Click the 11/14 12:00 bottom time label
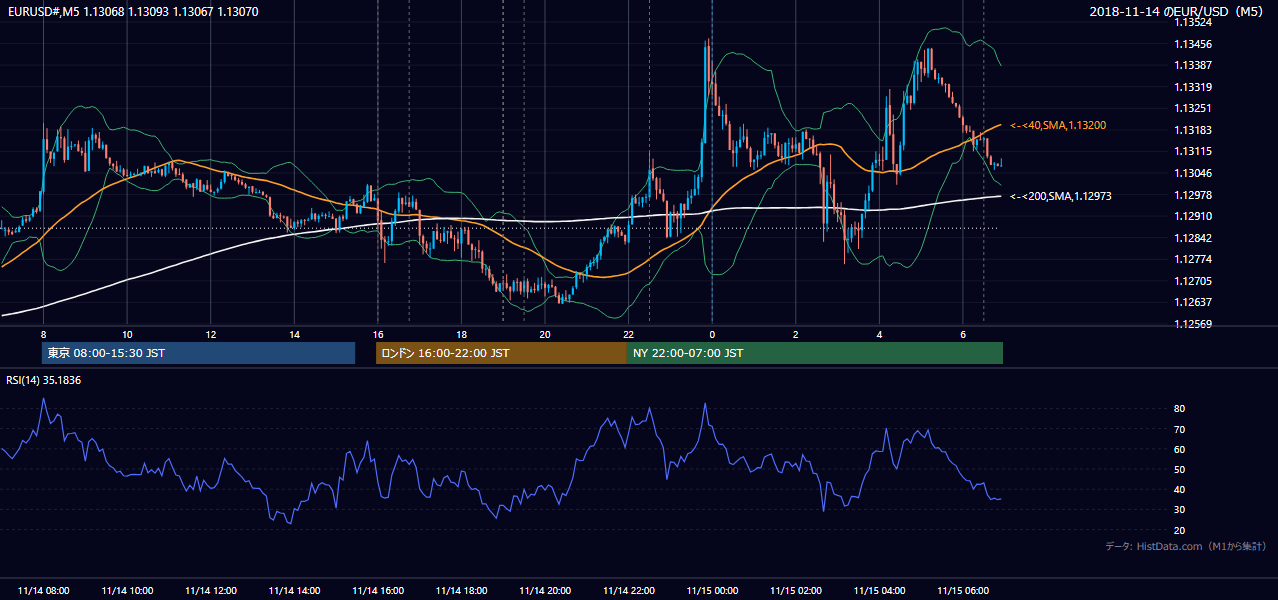This screenshot has width=1278, height=600. pos(211,591)
